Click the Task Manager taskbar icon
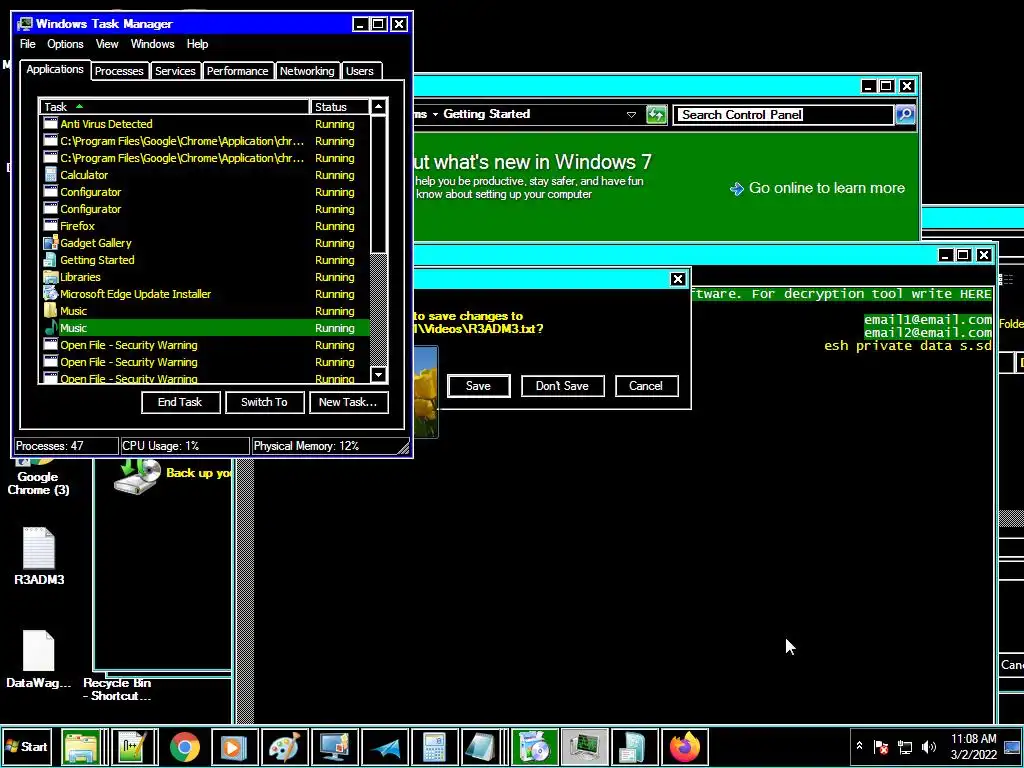The height and width of the screenshot is (768, 1024). pos(584,746)
